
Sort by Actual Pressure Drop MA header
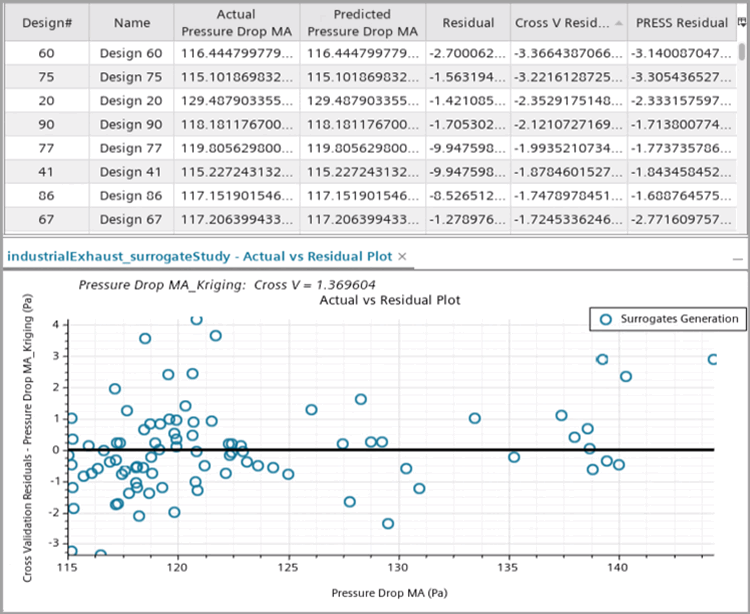(x=237, y=22)
